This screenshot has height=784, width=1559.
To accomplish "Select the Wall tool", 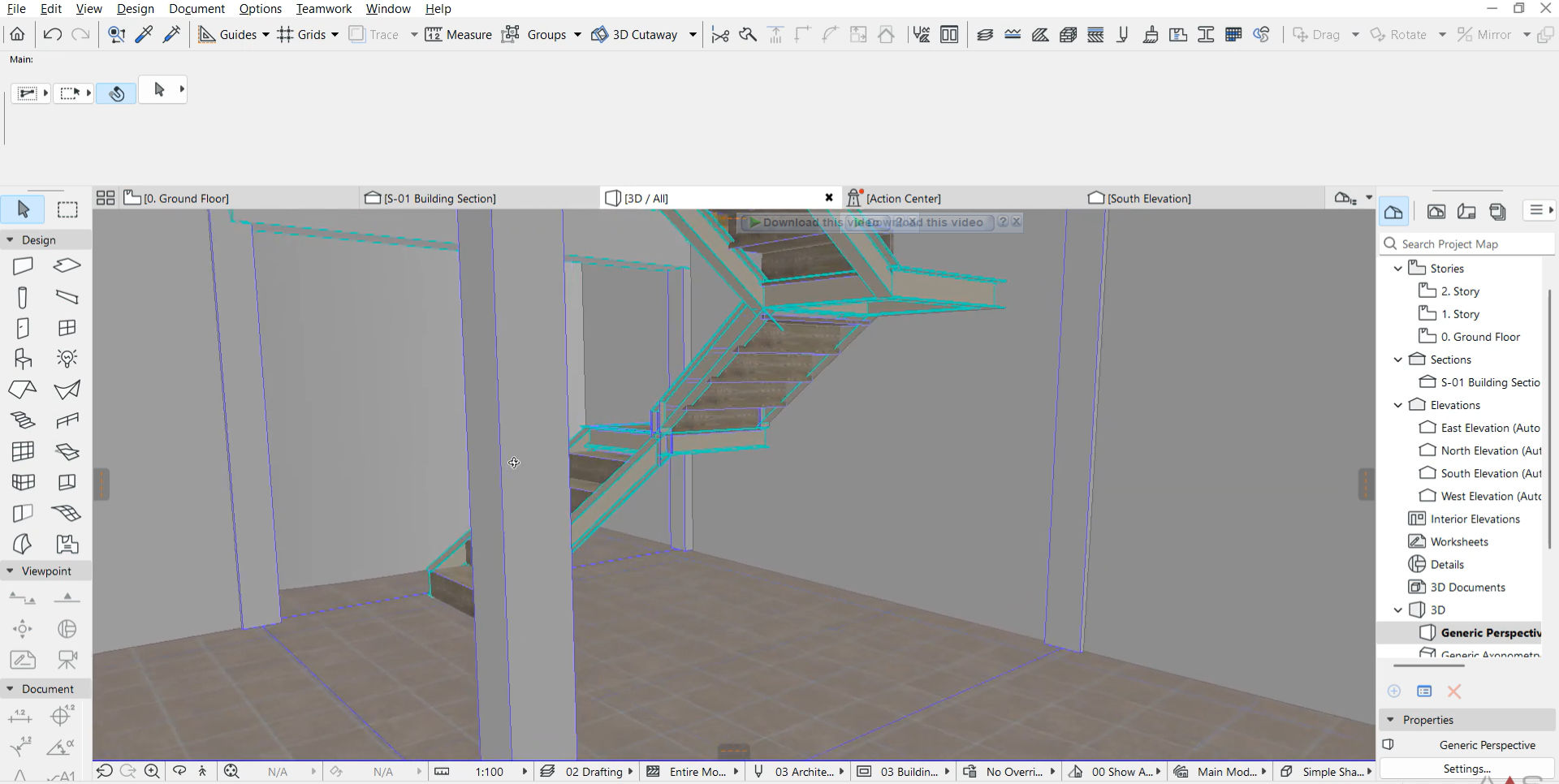I will [22, 265].
